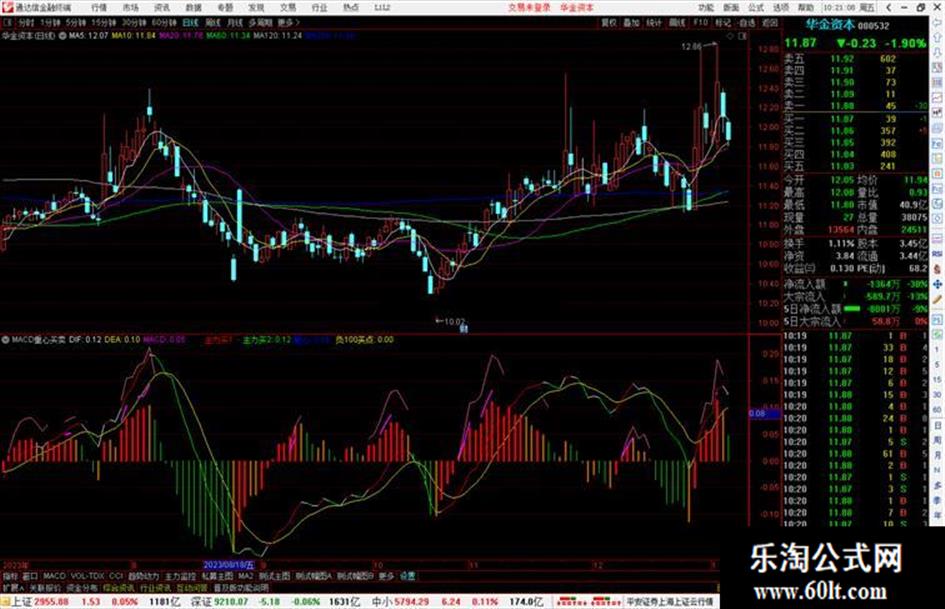Image resolution: width=945 pixels, height=609 pixels.
Task: Click the 交易未登录 login link
Action: pyautogui.click(x=529, y=8)
